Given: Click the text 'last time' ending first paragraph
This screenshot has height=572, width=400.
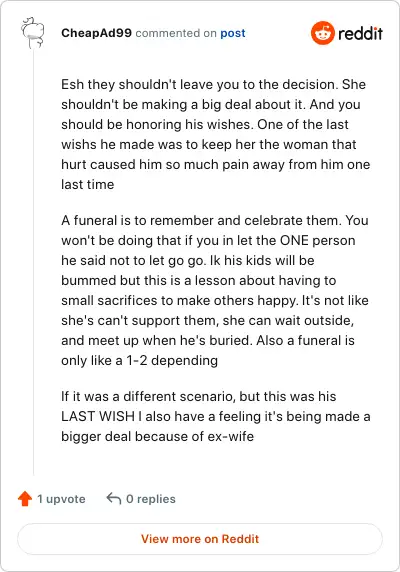Looking at the screenshot, I should 88,184.
